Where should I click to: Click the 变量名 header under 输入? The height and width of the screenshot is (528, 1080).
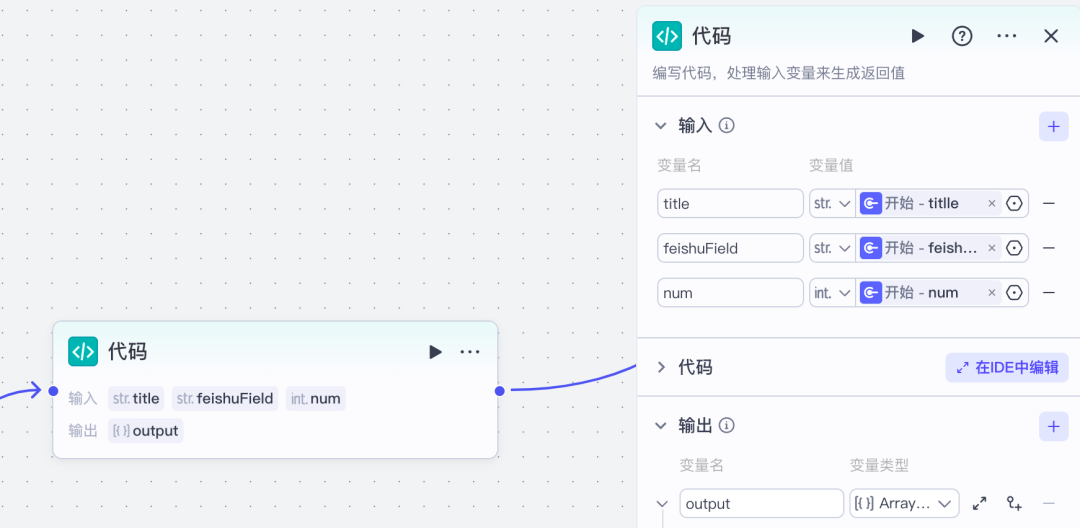click(679, 165)
